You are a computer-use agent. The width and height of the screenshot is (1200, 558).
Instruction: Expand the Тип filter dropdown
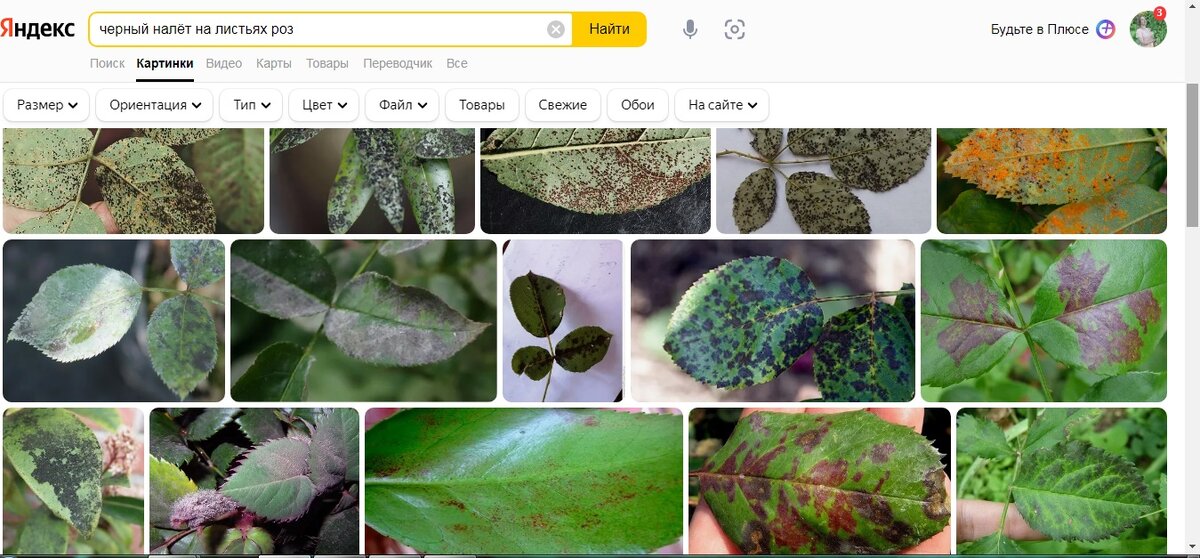pyautogui.click(x=251, y=105)
